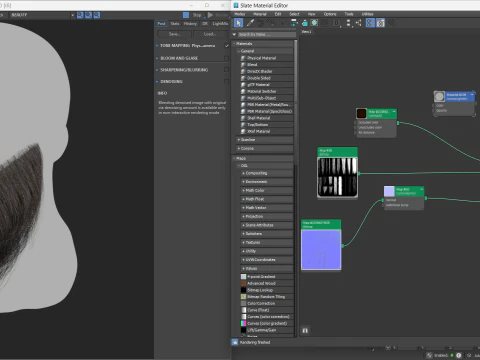Image resolution: width=480 pixels, height=360 pixels.
Task: Click the Load... button in Post panel
Action: (210, 34)
